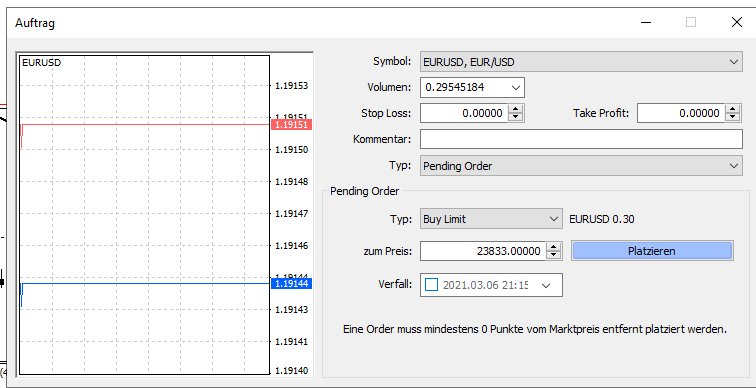
Task: Click the blue bid price label 1.19144
Action: click(x=291, y=283)
